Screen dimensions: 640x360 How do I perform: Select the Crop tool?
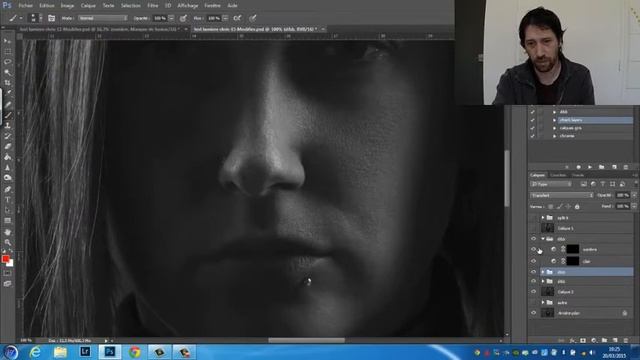[x=7, y=83]
